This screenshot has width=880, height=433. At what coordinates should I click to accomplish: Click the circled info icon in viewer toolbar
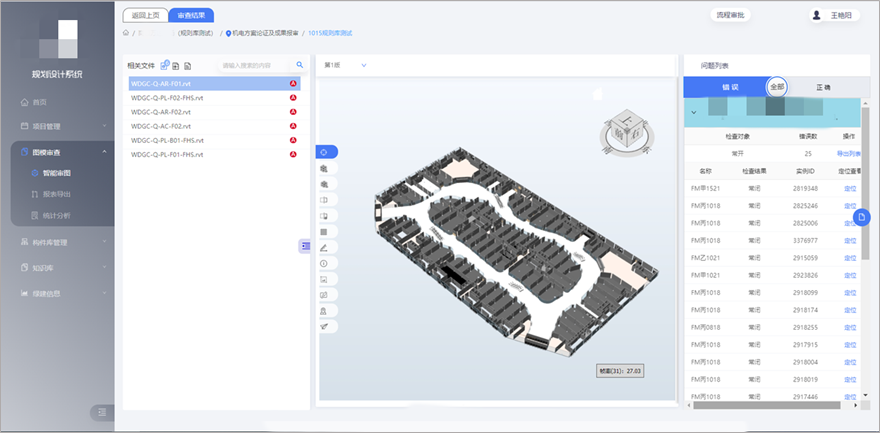coord(324,263)
